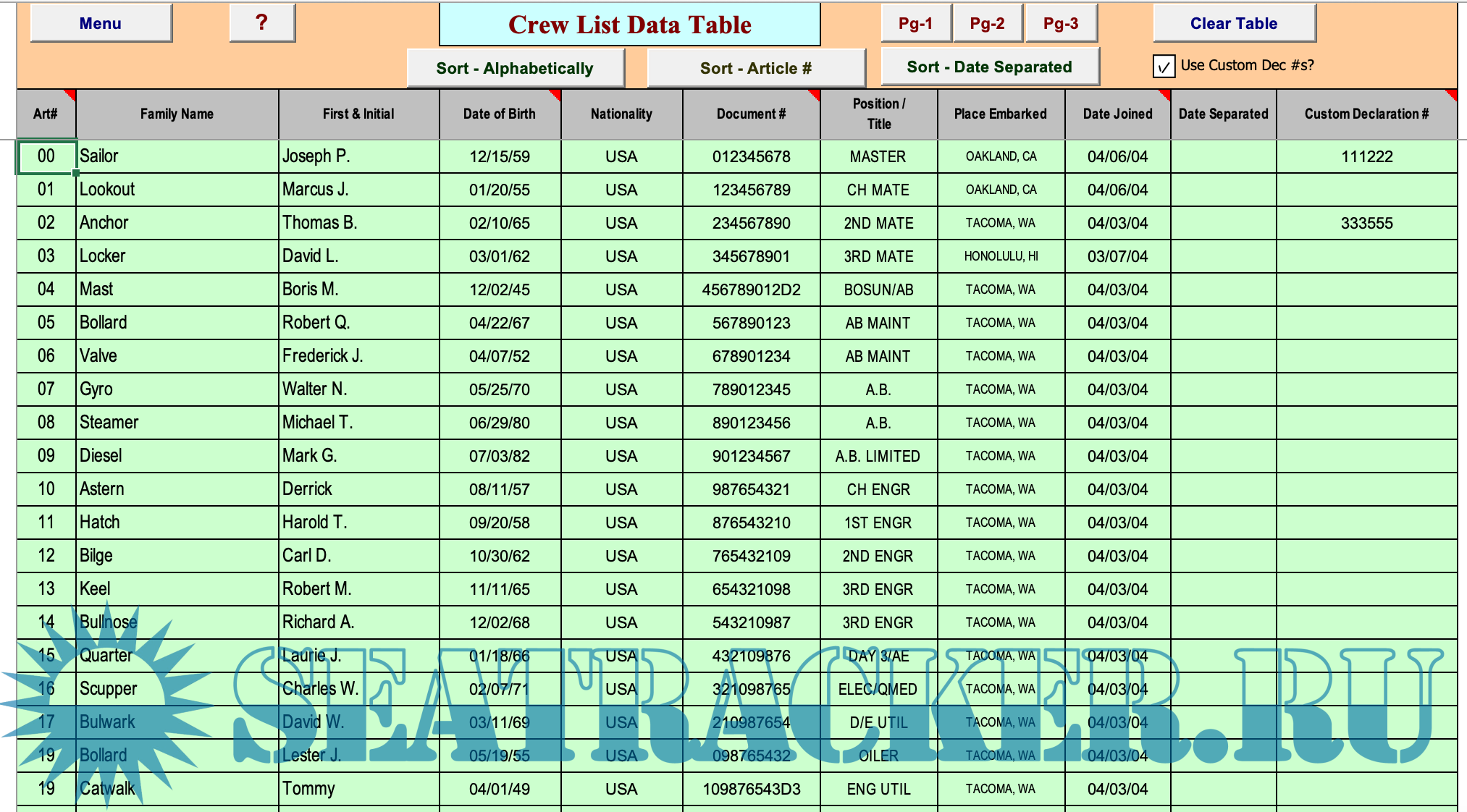The image size is (1467, 812).
Task: Click Document # cell 456789012D2
Action: tap(751, 289)
